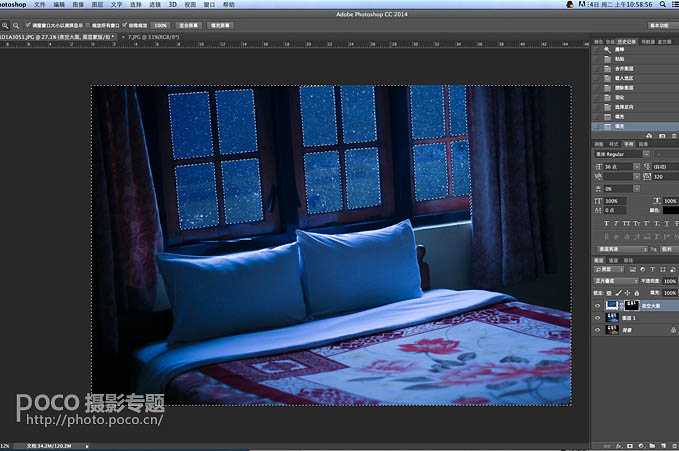Toggle resize windows to fit checkbox
The image size is (679, 451).
[x=28, y=26]
